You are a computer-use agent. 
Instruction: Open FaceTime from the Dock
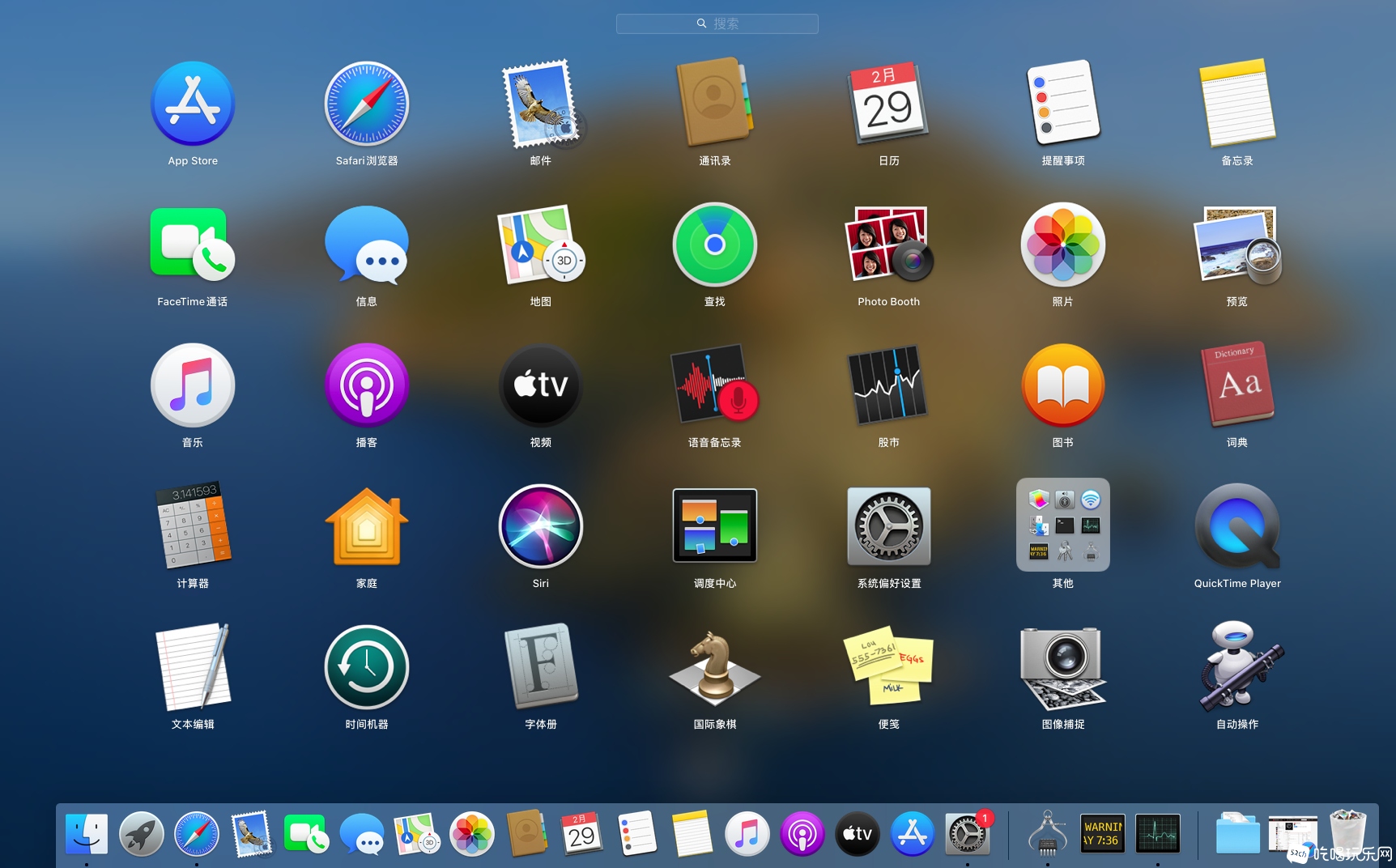(307, 833)
